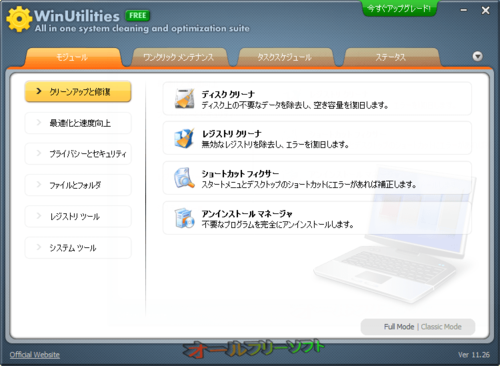This screenshot has height=366, width=500.
Task: Click the ディスク上の不要なデータ description text
Action: (x=295, y=105)
